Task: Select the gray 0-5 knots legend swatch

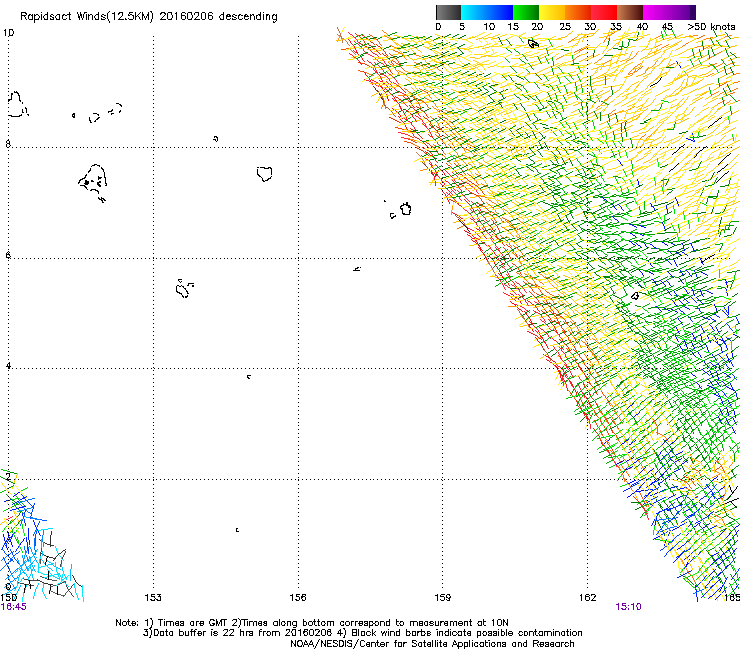Action: click(x=448, y=12)
